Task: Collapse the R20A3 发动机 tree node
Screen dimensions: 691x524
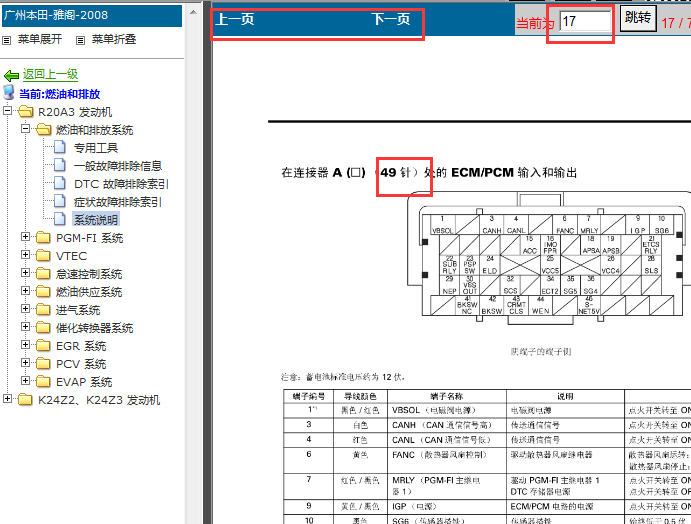Action: (x=7, y=111)
